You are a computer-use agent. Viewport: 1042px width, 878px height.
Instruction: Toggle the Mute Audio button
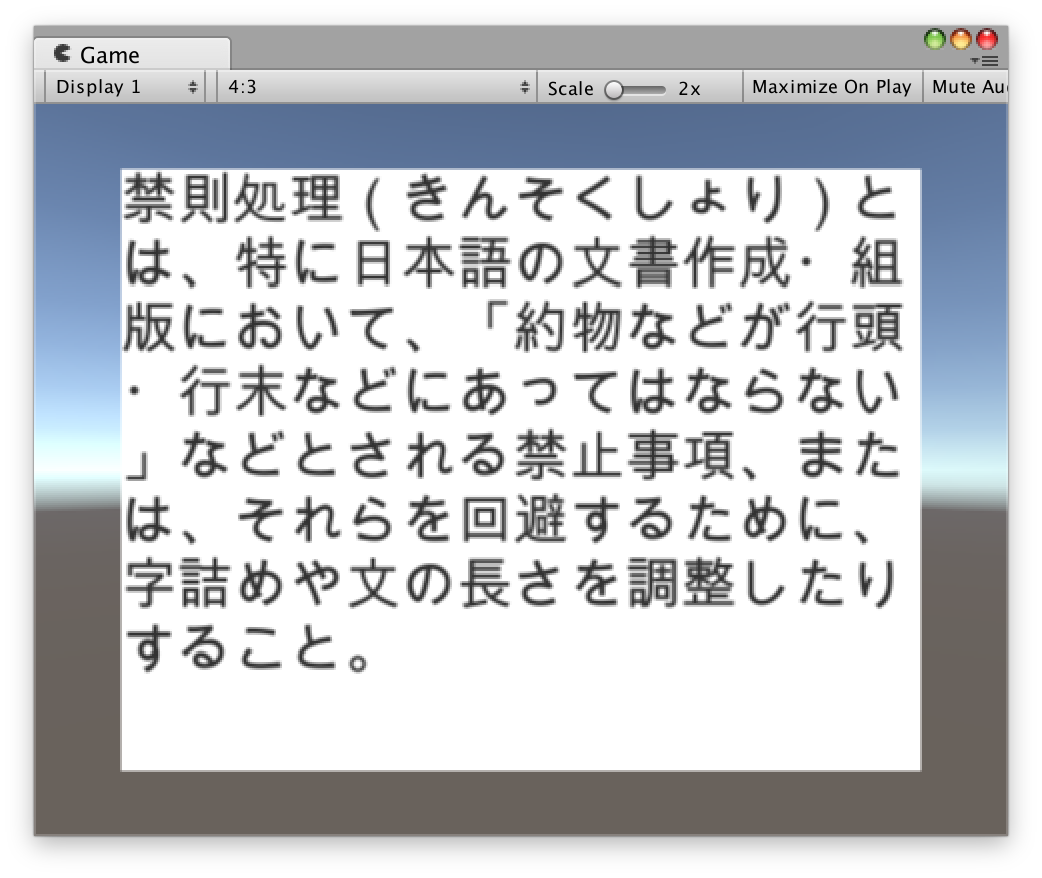pos(966,87)
